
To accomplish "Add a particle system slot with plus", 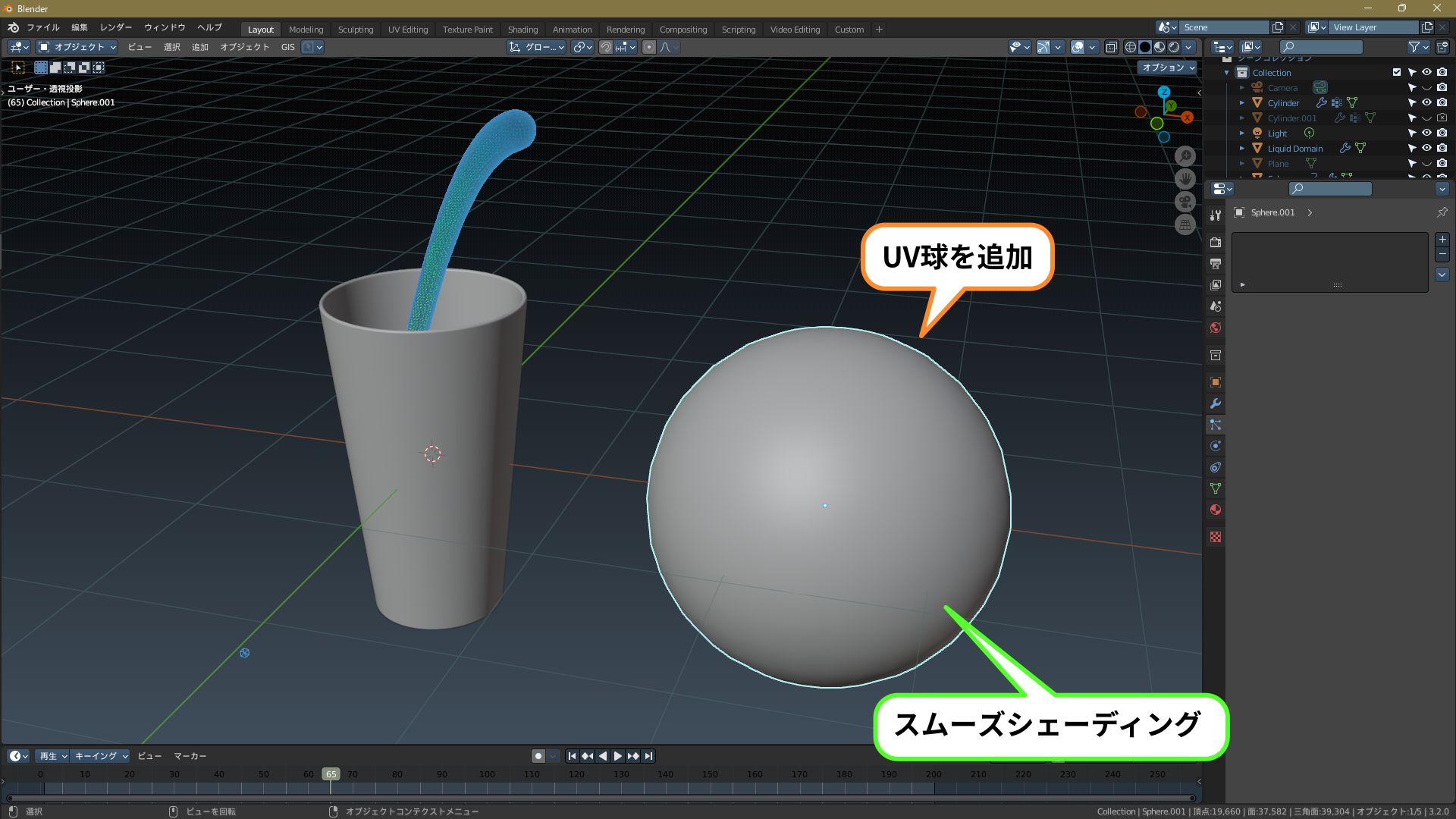I will pos(1442,240).
